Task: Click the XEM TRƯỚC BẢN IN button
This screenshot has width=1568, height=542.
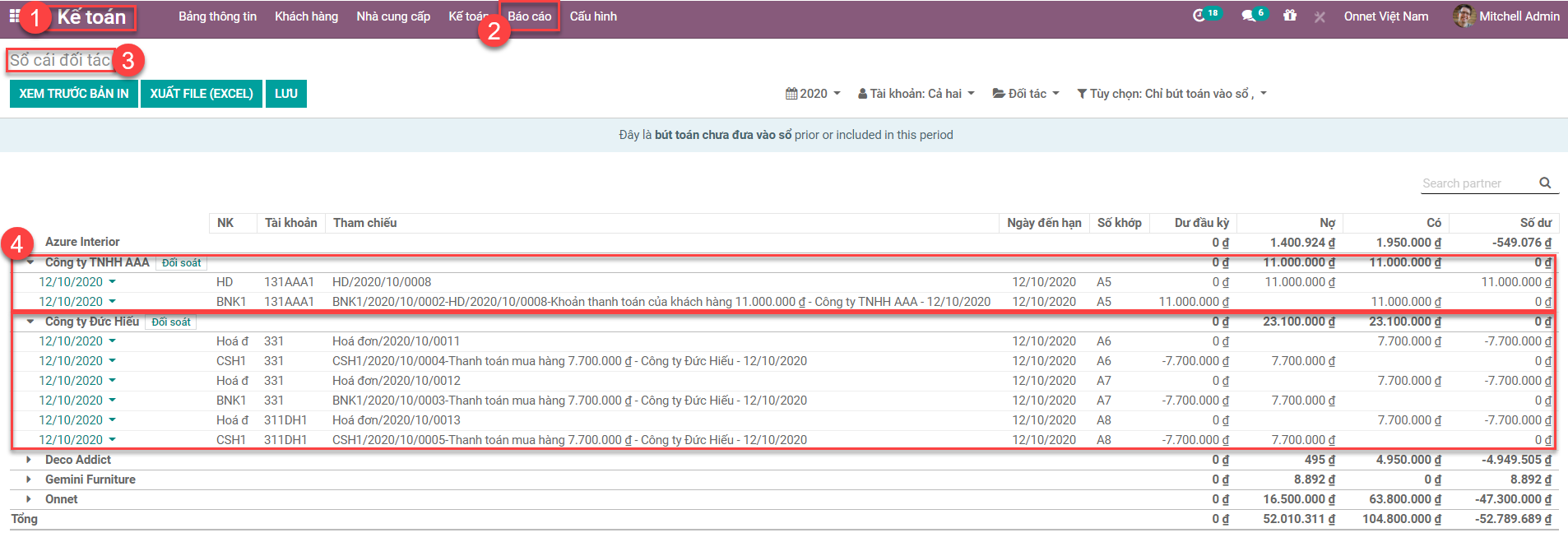Action: point(74,94)
